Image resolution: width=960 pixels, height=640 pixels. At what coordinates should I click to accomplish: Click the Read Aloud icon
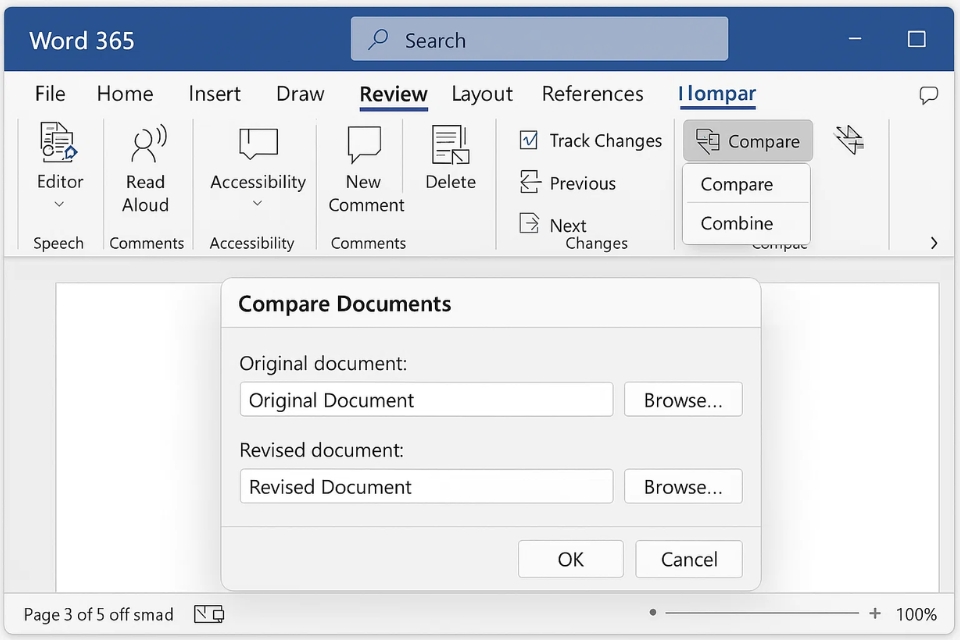tap(146, 144)
